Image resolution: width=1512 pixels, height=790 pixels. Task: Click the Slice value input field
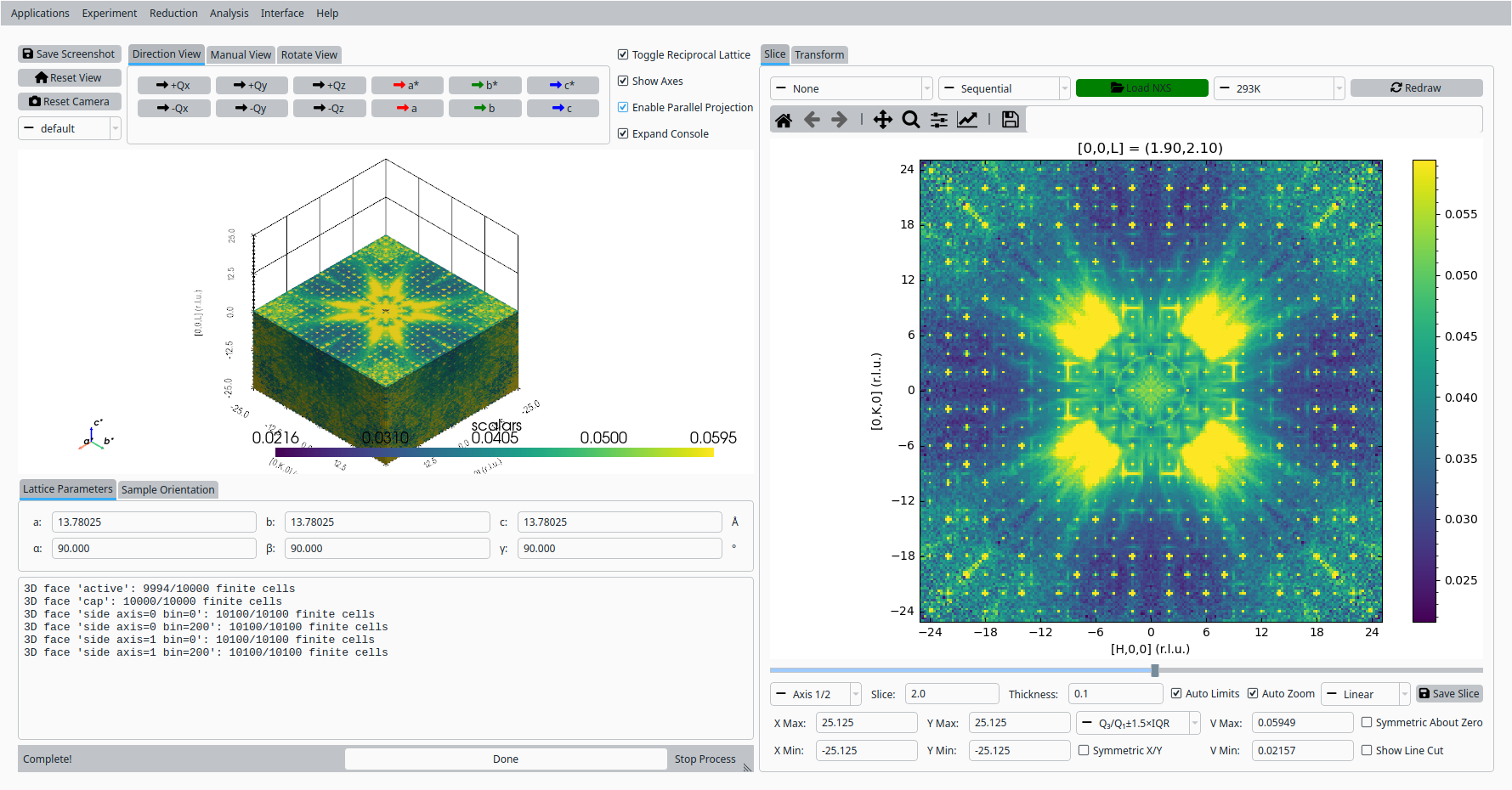coord(952,693)
